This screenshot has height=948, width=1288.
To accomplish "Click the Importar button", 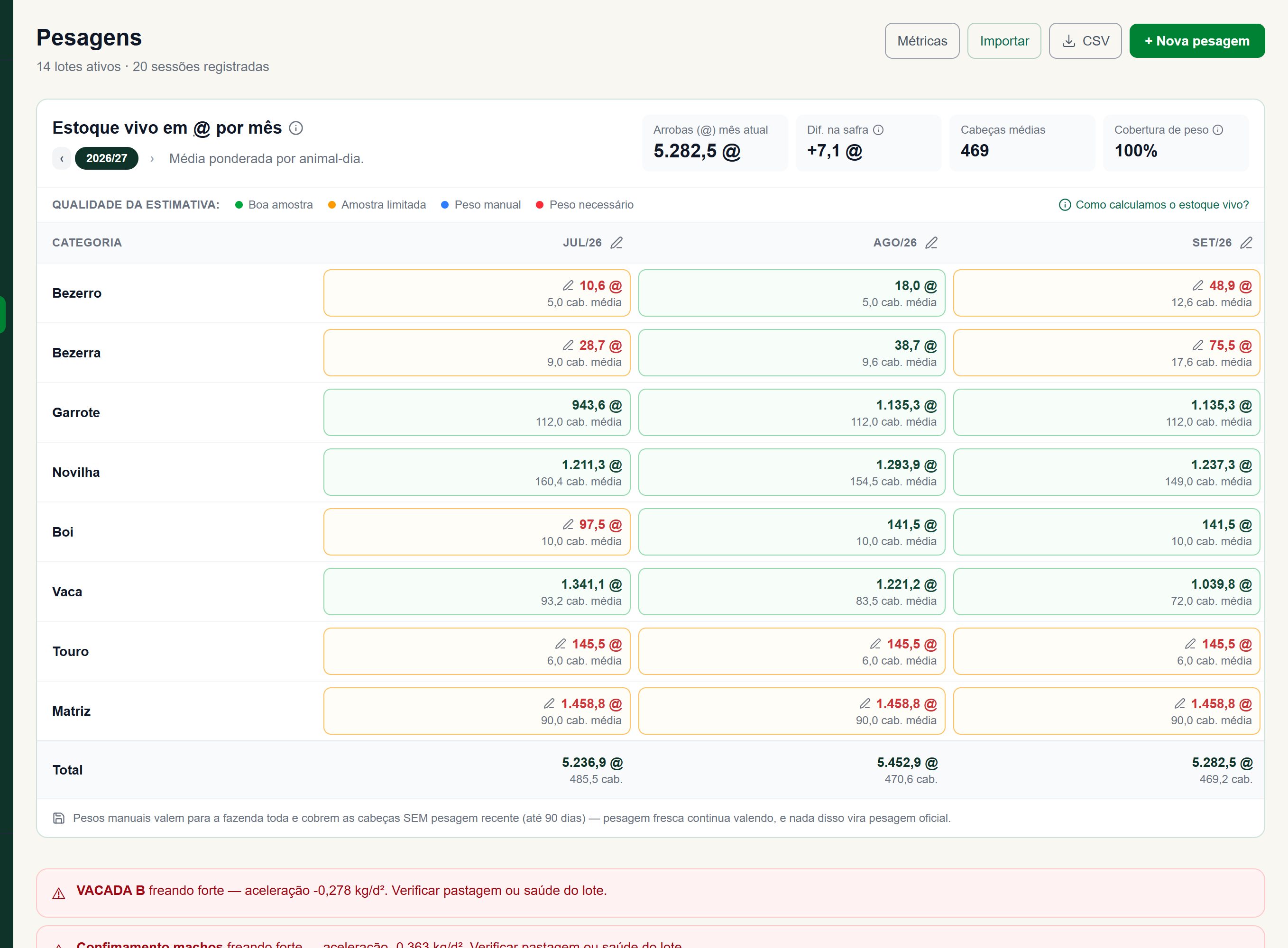I will click(1004, 41).
